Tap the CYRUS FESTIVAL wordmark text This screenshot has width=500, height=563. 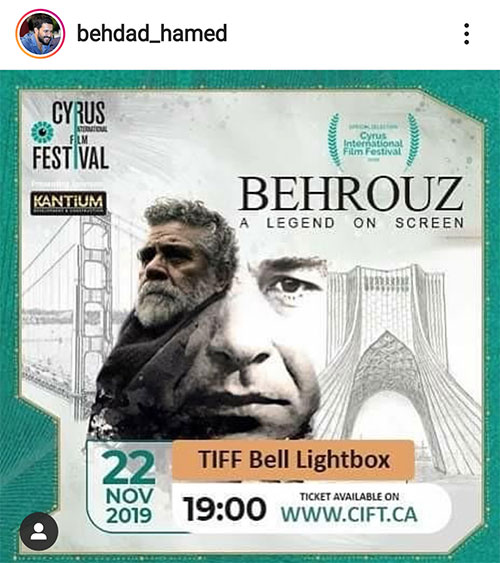pyautogui.click(x=70, y=136)
